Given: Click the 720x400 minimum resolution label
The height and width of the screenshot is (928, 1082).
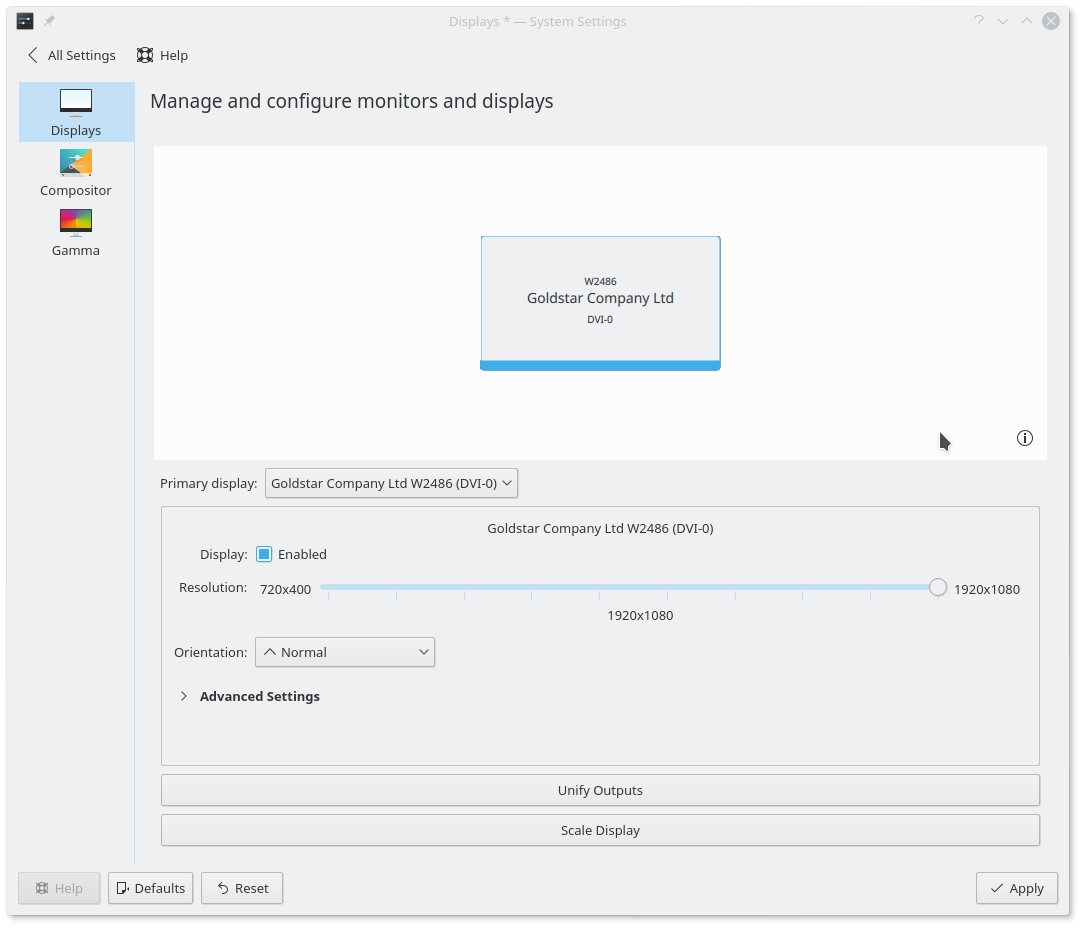Looking at the screenshot, I should tap(286, 589).
